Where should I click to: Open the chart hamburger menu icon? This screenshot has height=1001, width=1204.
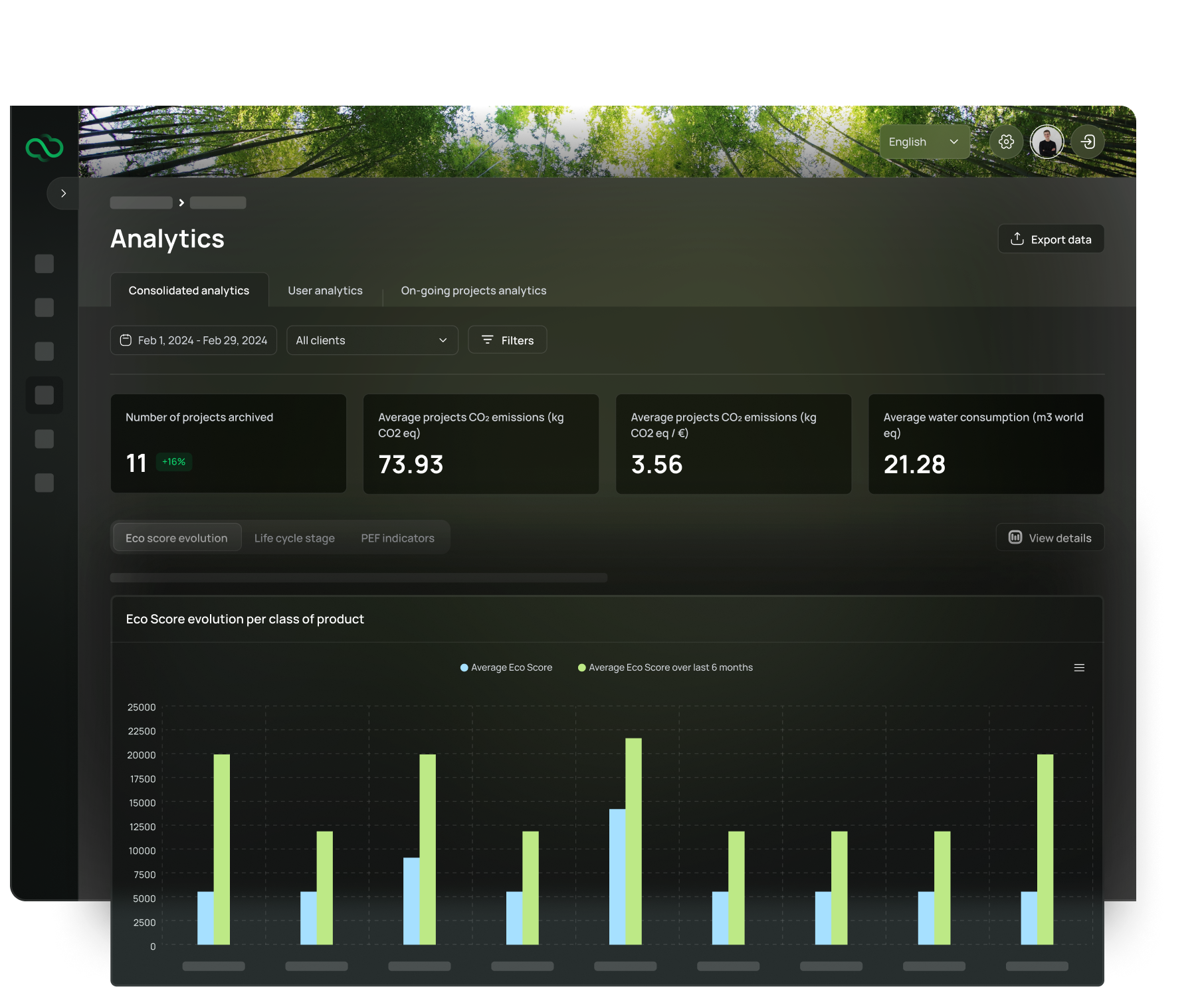(x=1079, y=667)
